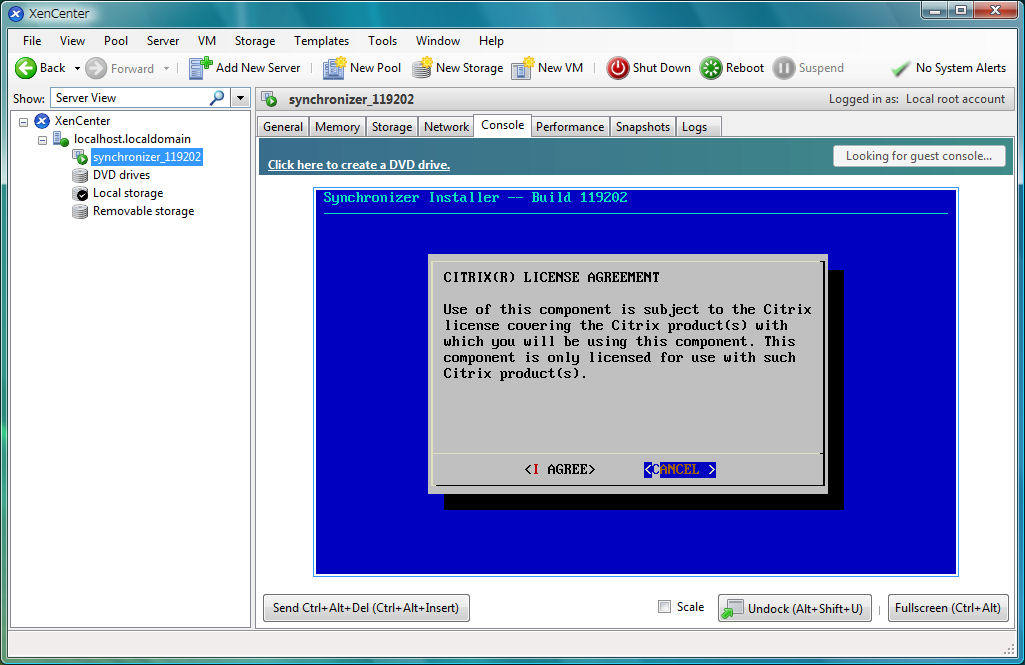
Task: Click the Undock console button
Action: pos(795,608)
